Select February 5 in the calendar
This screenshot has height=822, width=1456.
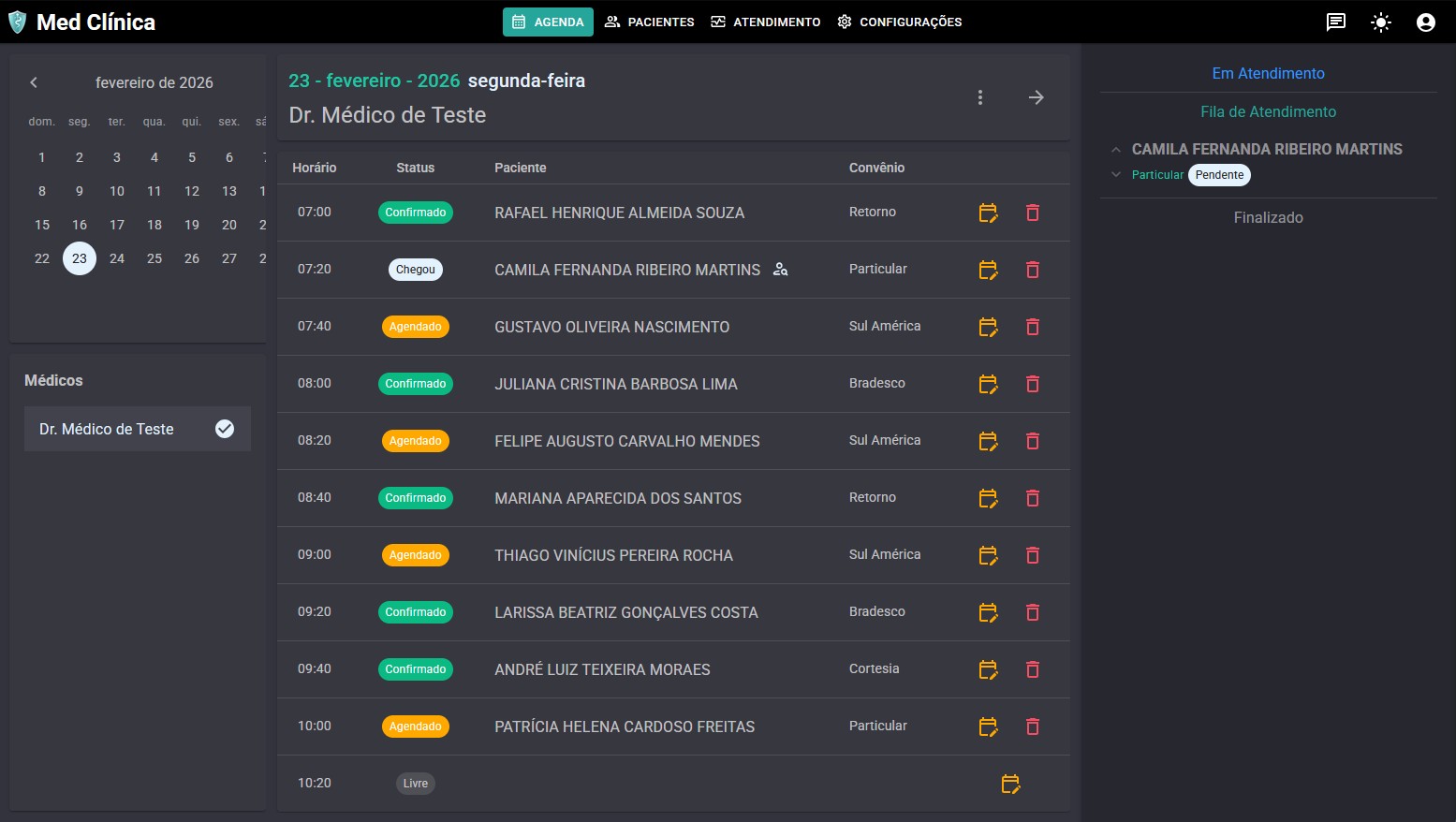point(192,157)
